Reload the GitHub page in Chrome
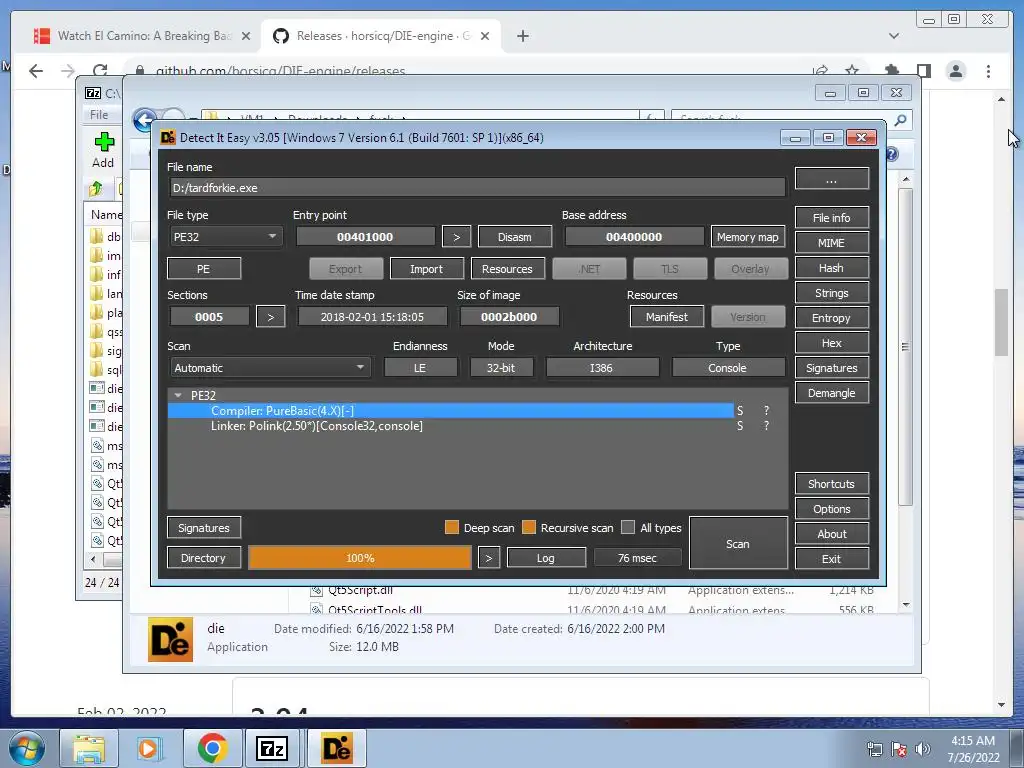The image size is (1024, 768). [100, 71]
